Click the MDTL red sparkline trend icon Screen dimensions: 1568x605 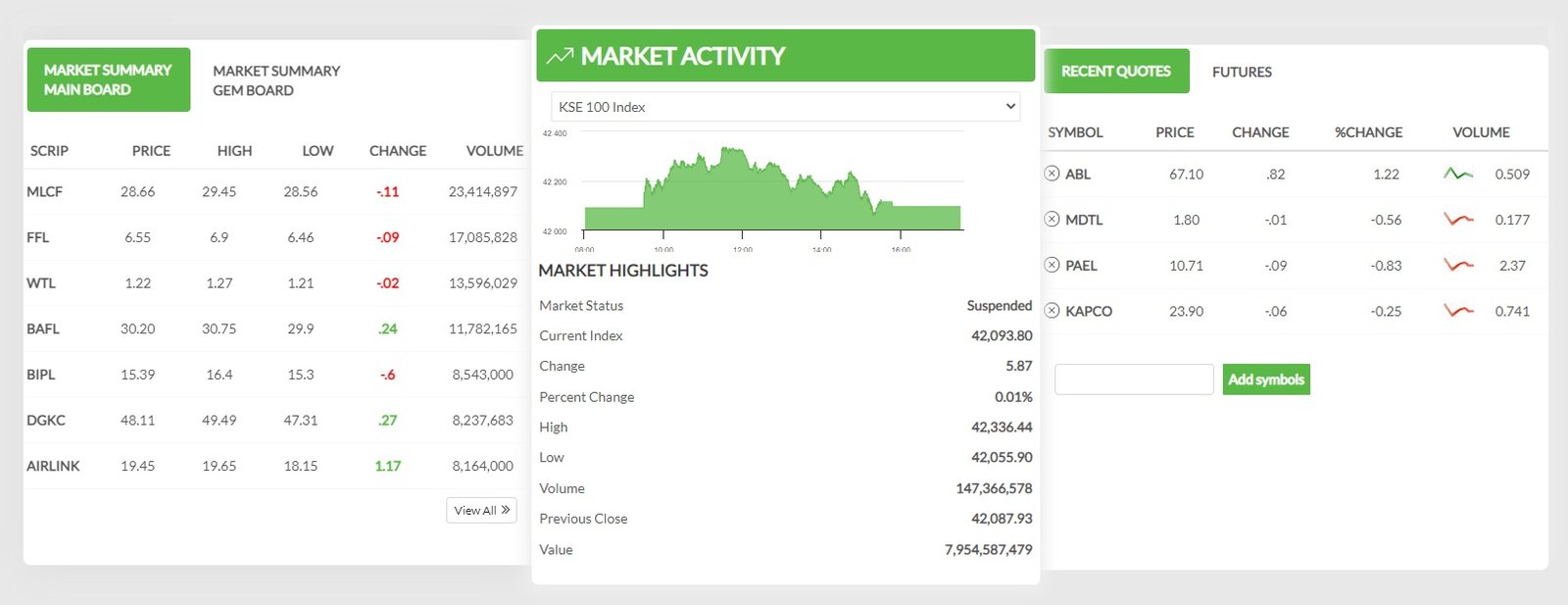pos(1458,220)
